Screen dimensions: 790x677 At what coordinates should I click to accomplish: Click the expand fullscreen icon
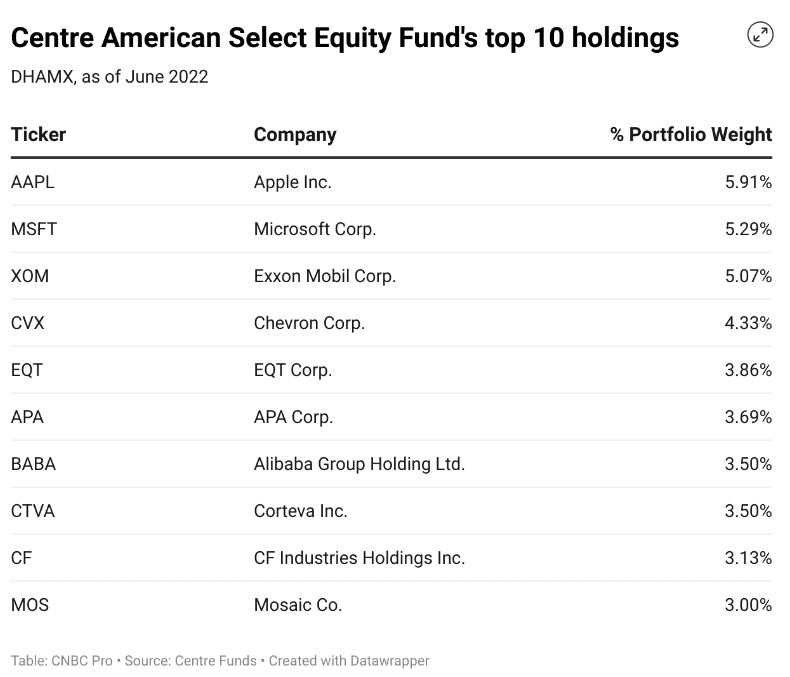pyautogui.click(x=760, y=35)
